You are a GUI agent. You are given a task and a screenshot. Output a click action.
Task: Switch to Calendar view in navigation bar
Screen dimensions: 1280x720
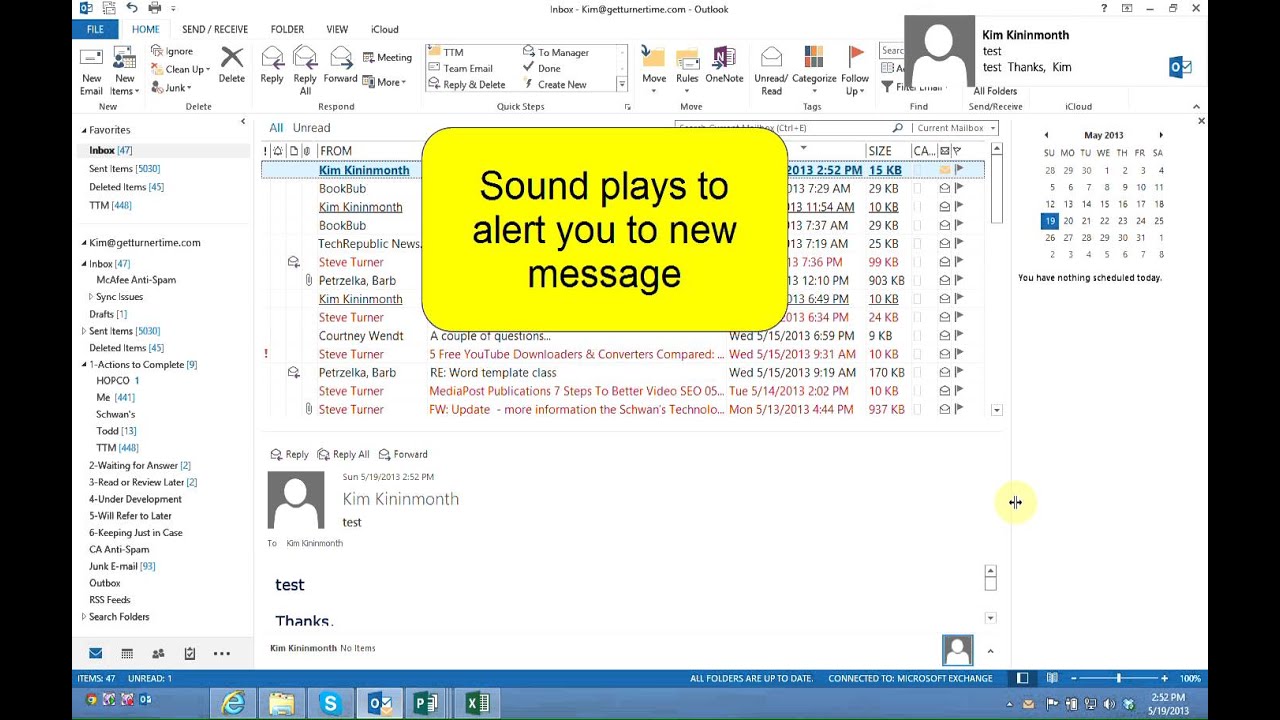click(127, 653)
